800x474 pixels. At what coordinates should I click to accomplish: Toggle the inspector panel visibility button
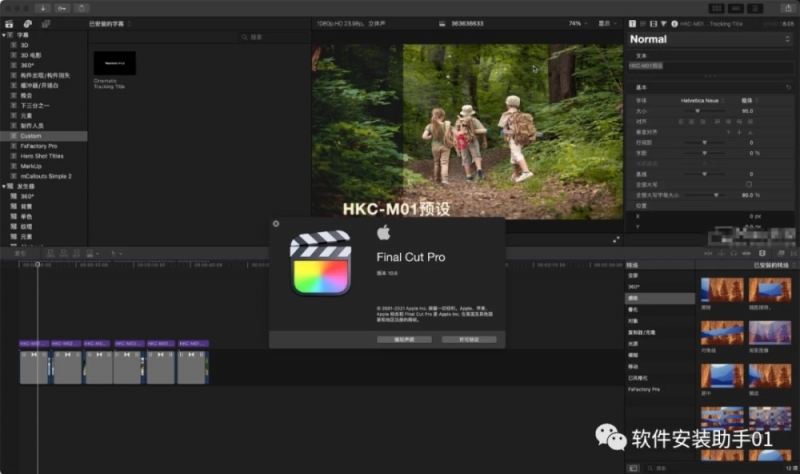click(755, 8)
